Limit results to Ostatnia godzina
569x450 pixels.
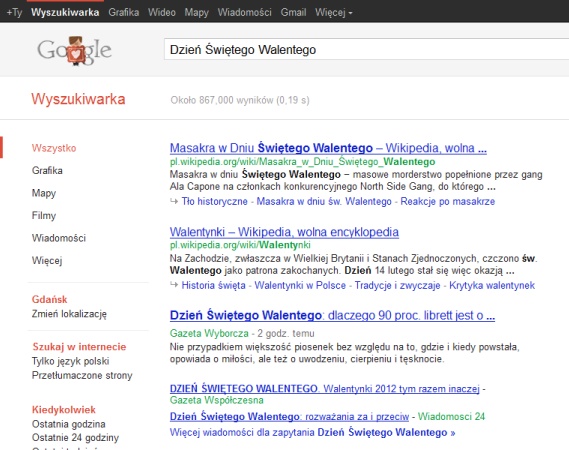(x=69, y=424)
